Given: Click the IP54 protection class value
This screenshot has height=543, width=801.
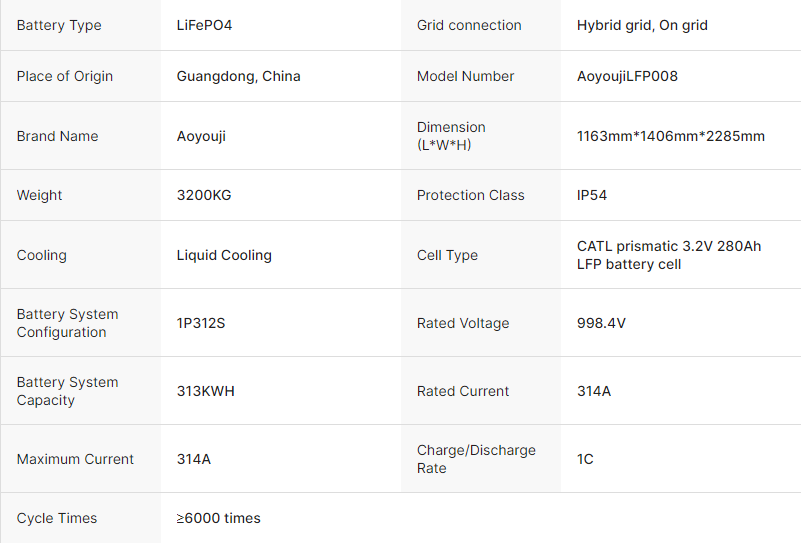Looking at the screenshot, I should pyautogui.click(x=592, y=195).
